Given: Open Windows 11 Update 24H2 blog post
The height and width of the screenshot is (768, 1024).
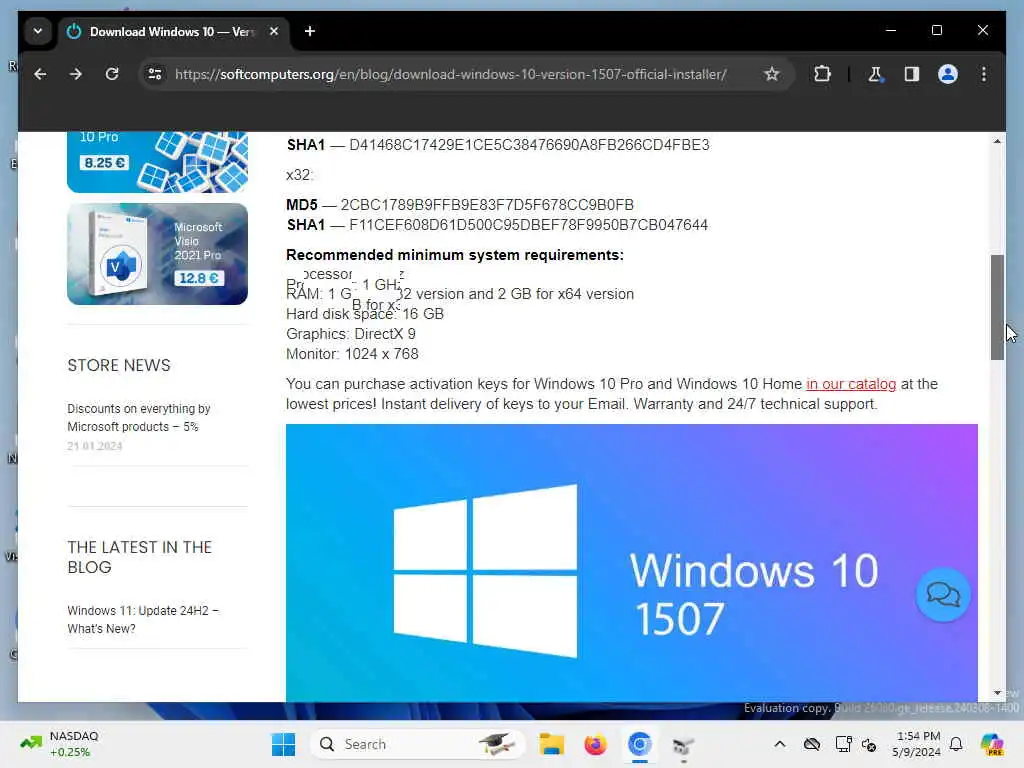Looking at the screenshot, I should [143, 619].
